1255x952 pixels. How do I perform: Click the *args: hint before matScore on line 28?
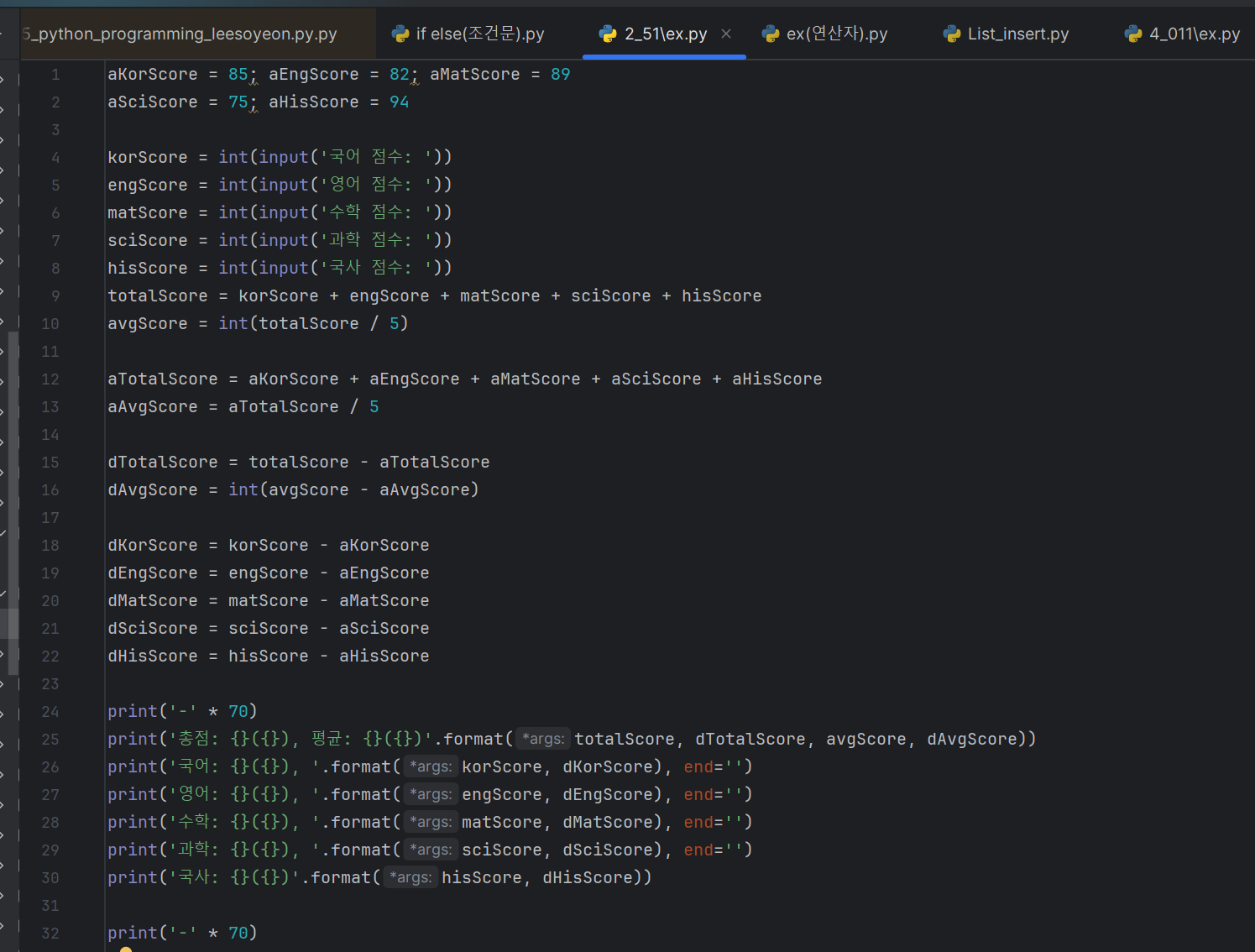pyautogui.click(x=430, y=822)
